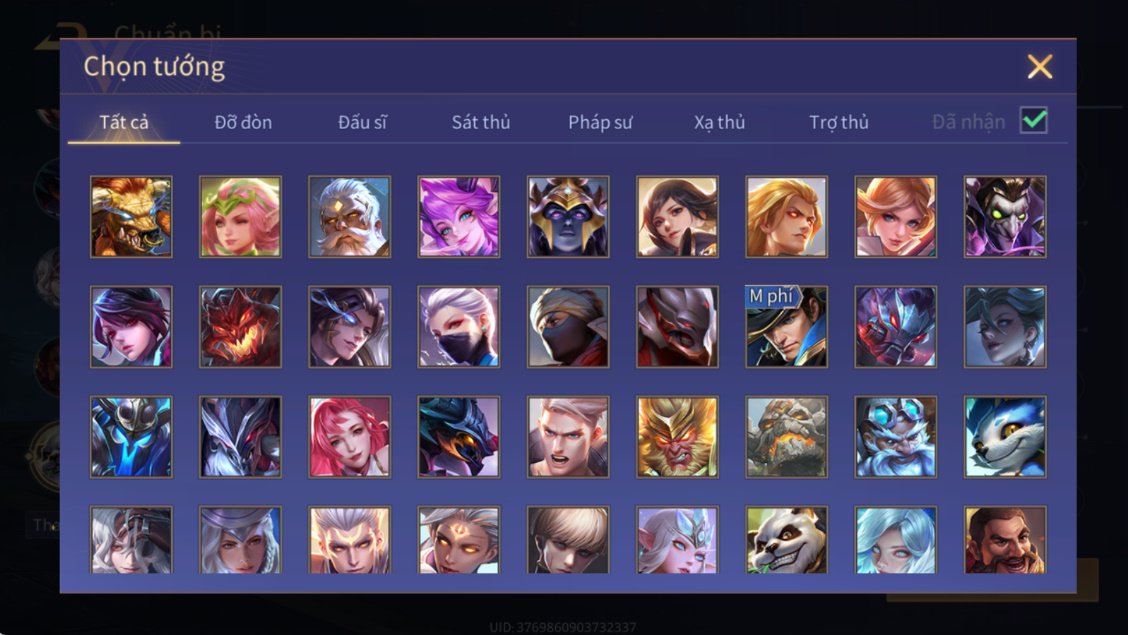Pick the bearded man with goggles hero
This screenshot has height=635, width=1128.
[896, 437]
